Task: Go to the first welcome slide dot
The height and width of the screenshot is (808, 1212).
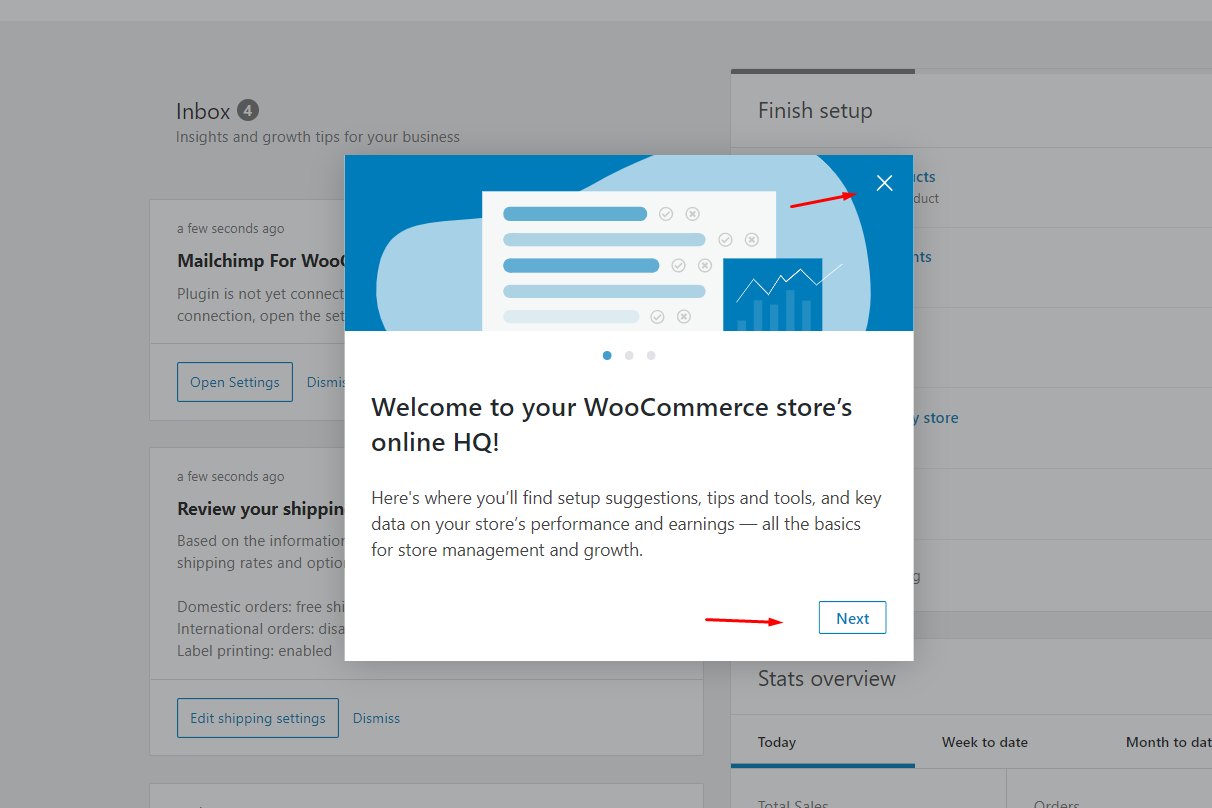Action: 607,355
